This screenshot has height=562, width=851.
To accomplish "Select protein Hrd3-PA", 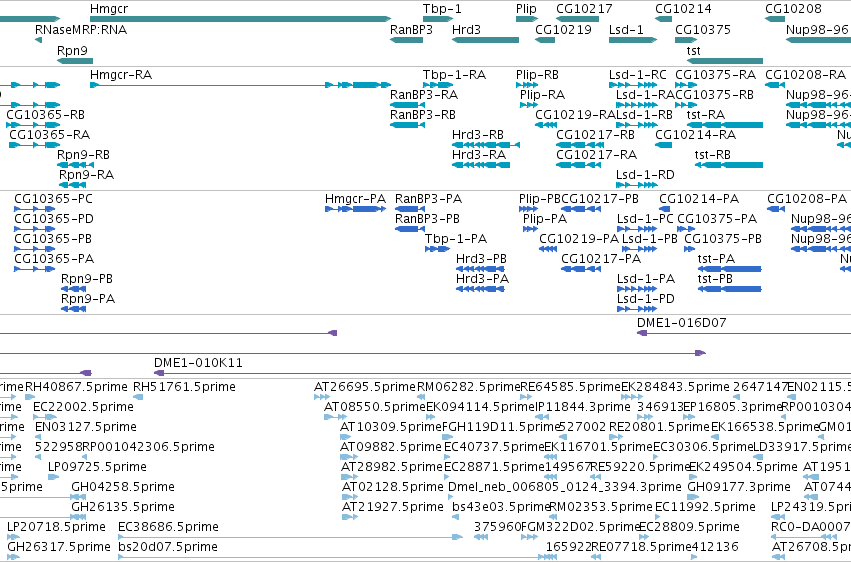I will 480,289.
